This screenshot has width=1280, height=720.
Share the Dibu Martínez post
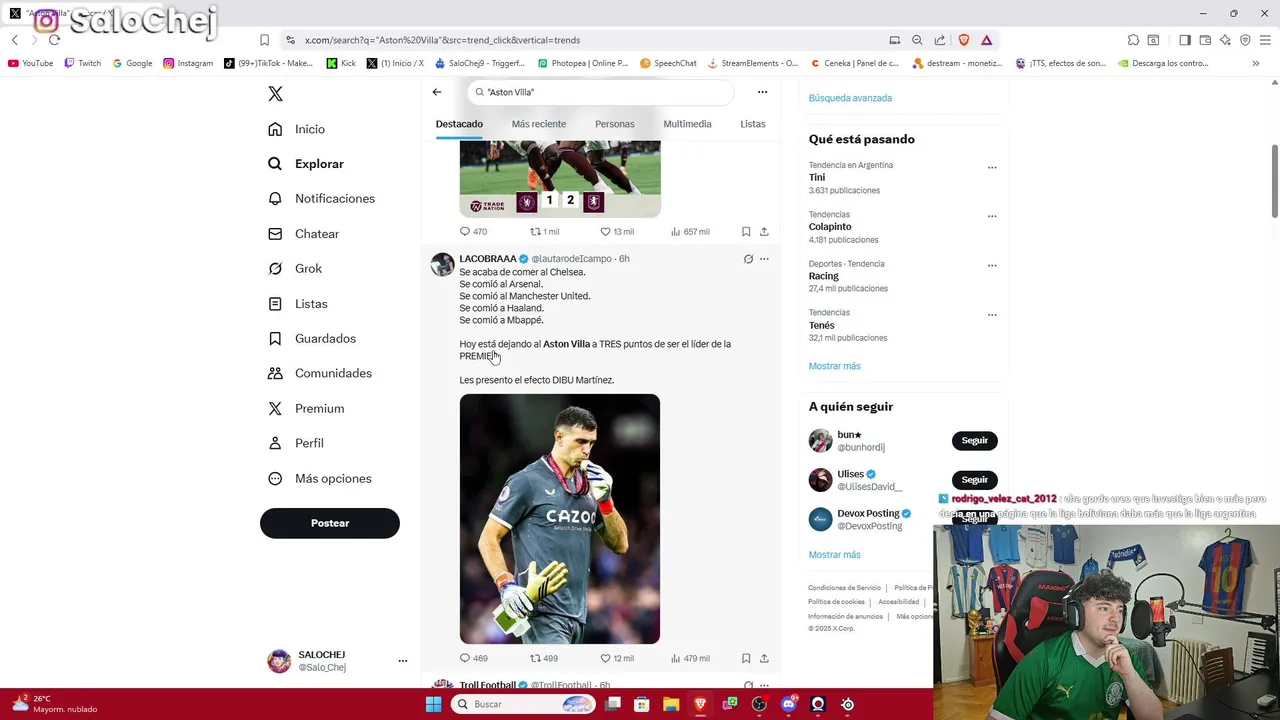pos(764,658)
